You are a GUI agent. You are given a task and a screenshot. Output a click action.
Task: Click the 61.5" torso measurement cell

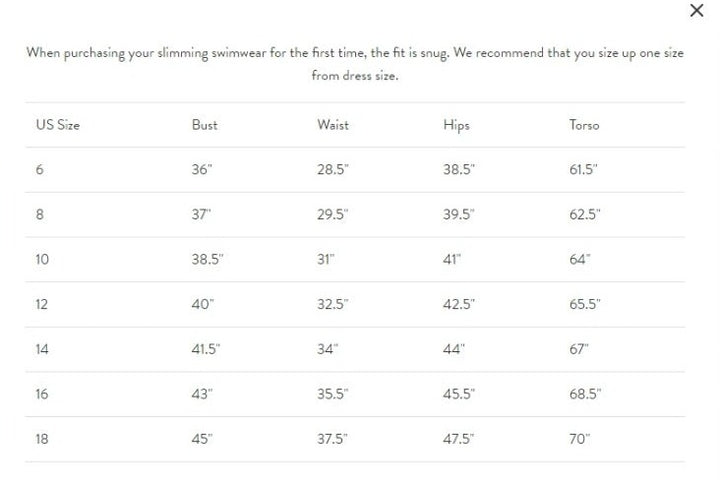click(x=583, y=170)
